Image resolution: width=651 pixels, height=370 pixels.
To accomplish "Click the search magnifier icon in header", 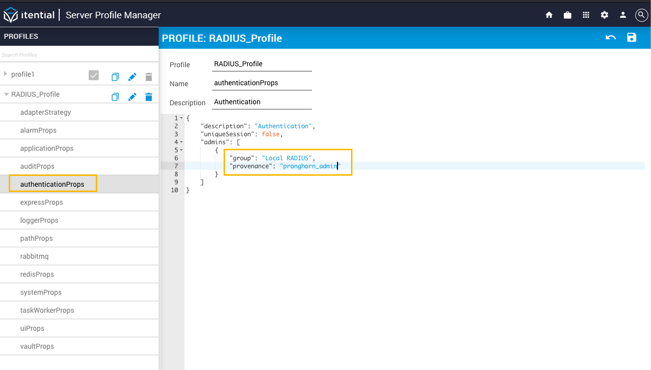I will (641, 15).
